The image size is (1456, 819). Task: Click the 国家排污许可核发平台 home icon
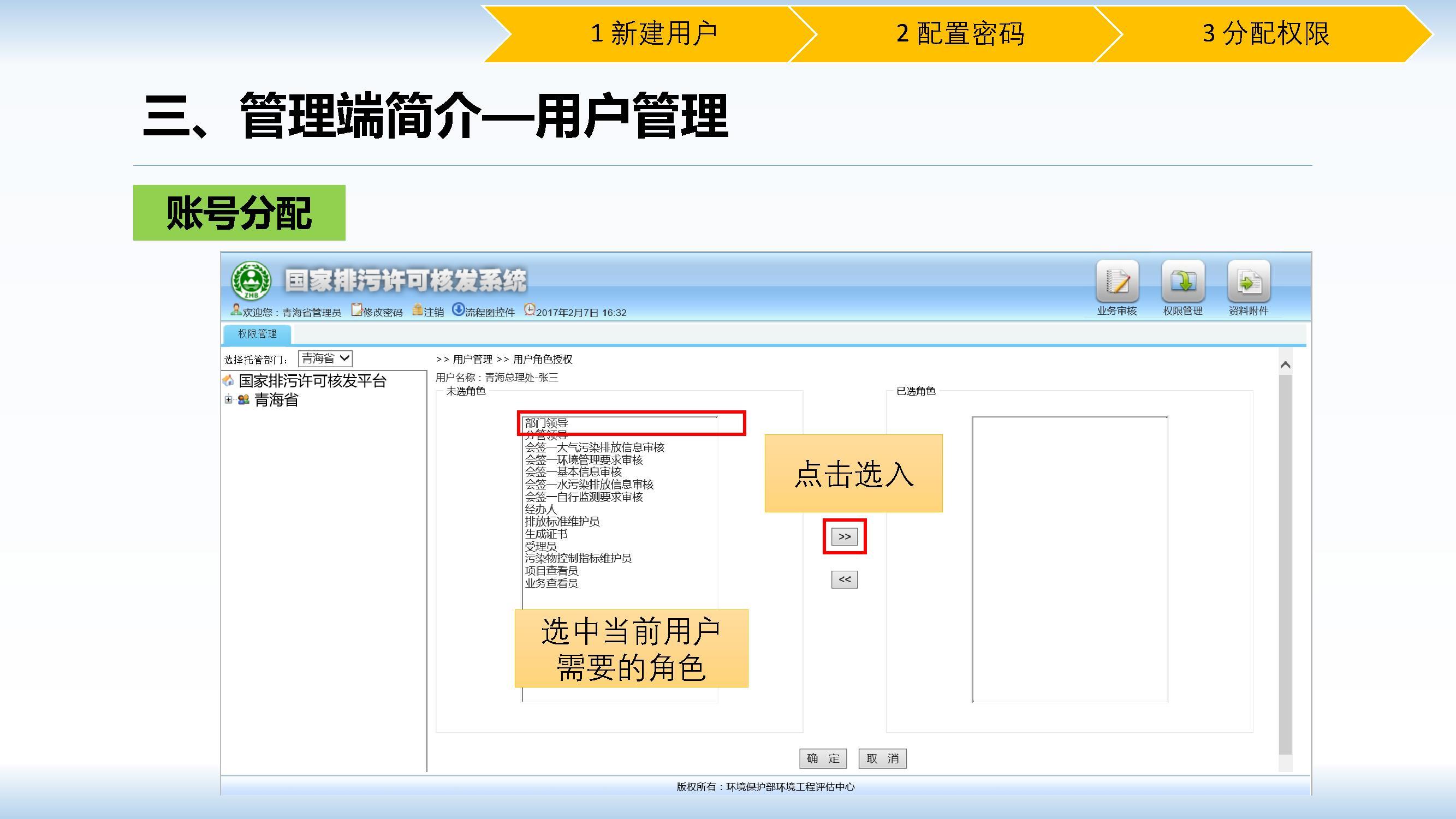click(228, 381)
